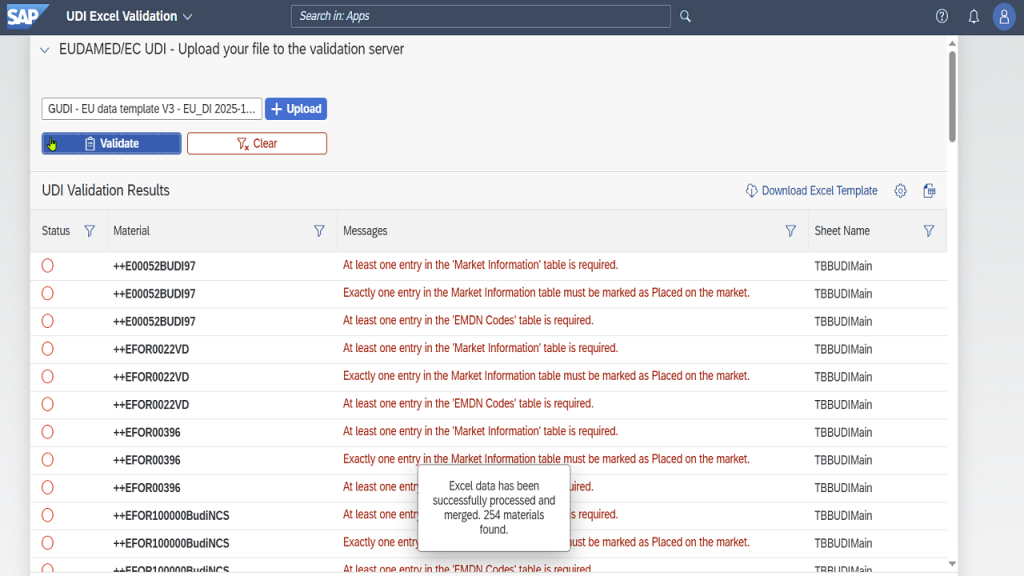Click the Validate button

point(112,143)
